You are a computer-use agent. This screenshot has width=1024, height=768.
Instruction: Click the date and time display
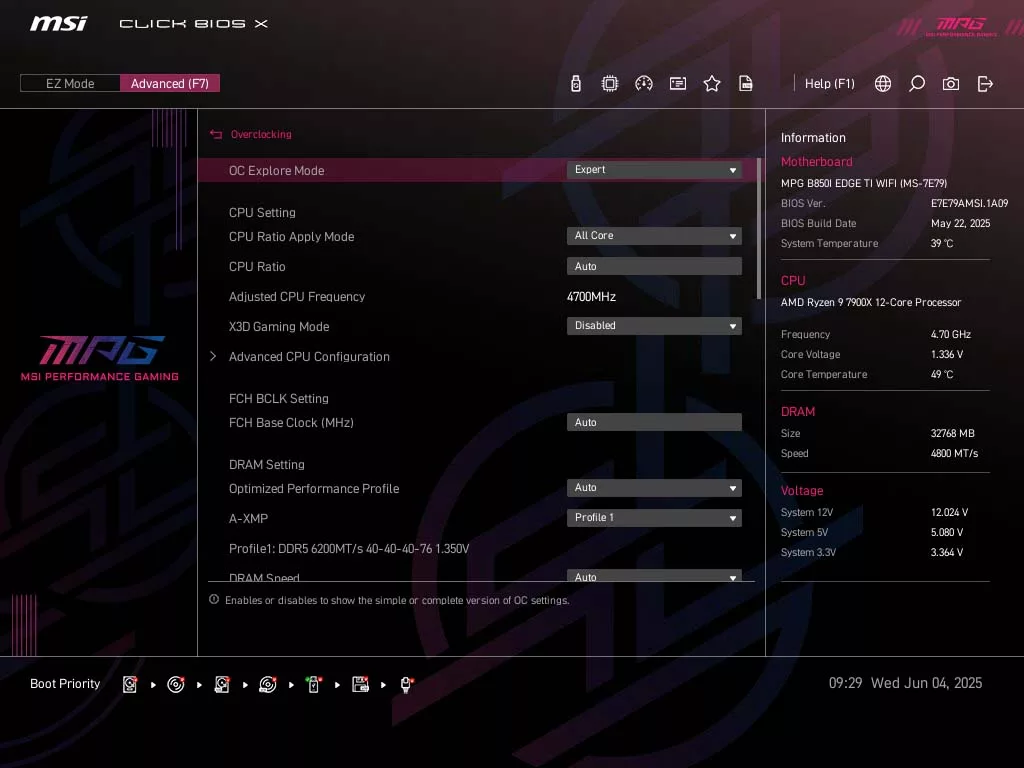click(x=905, y=683)
